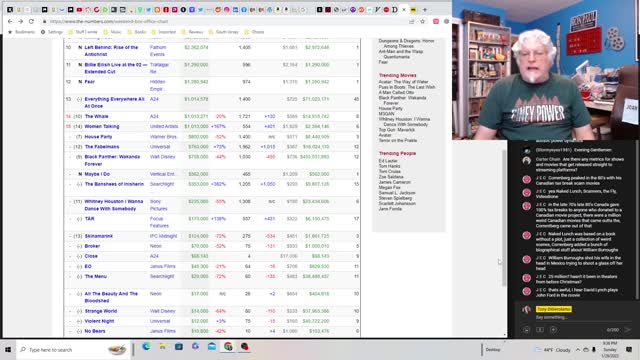Bookmark this page with the star icon
The height and width of the screenshot is (360, 640).
(423, 21)
